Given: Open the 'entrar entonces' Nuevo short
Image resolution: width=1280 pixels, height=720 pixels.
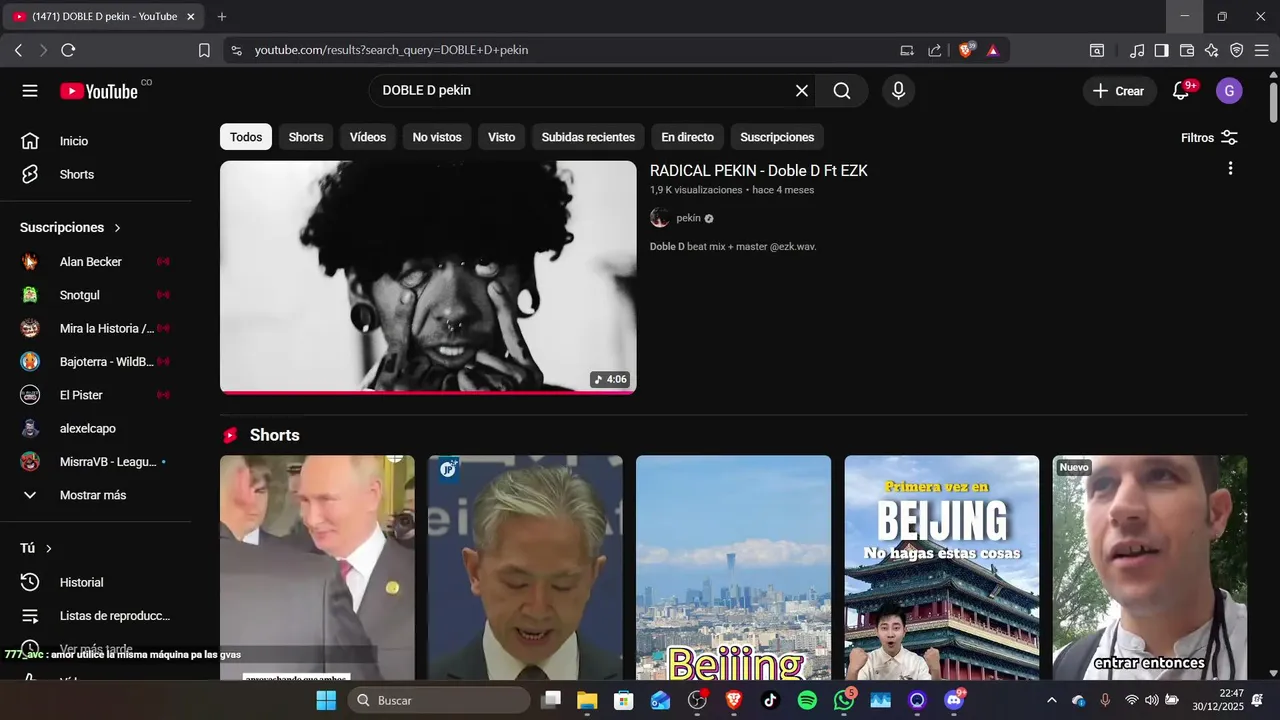Looking at the screenshot, I should (1150, 568).
